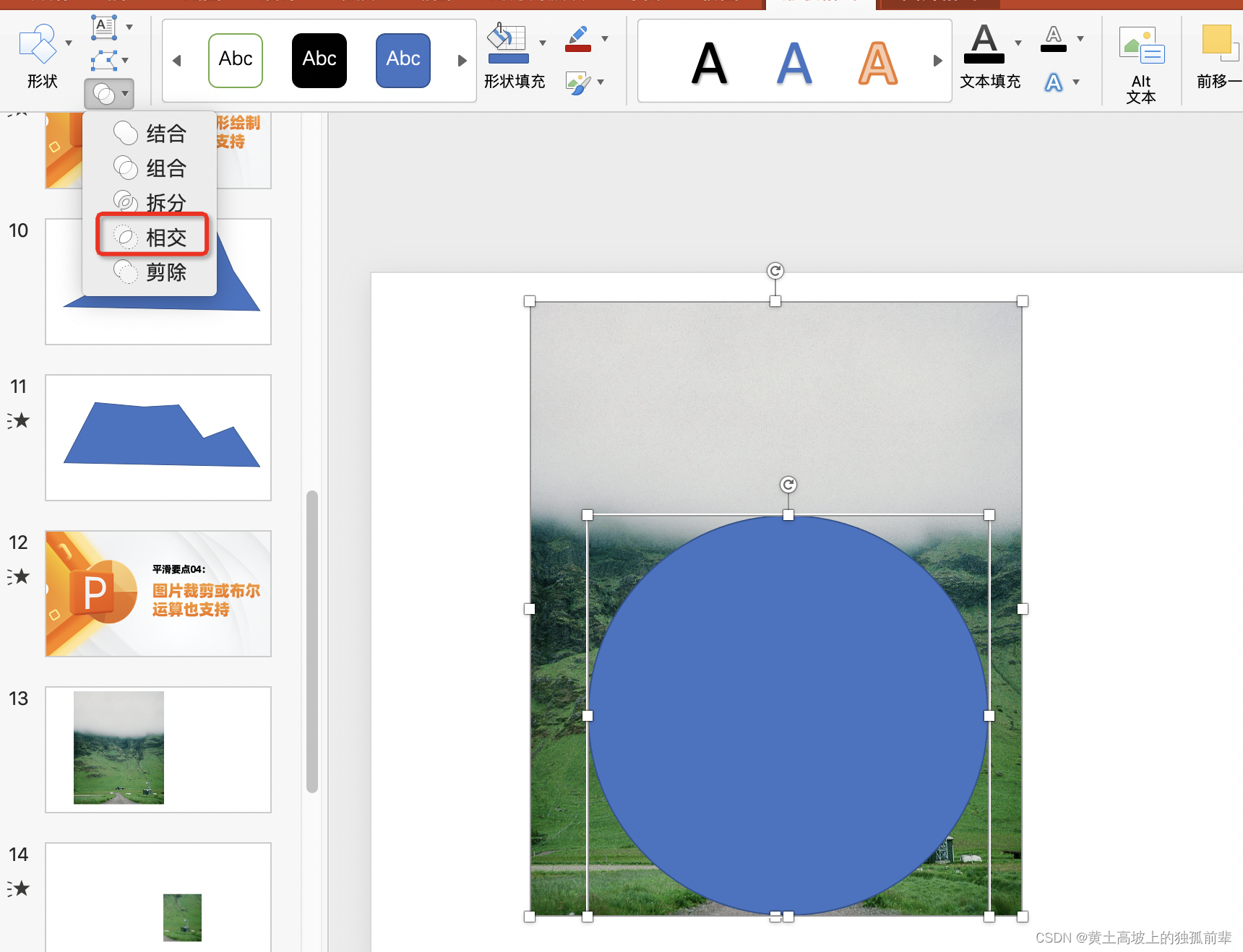The image size is (1243, 952).
Task: Choose 相交 intersect menu option
Action: pos(150,237)
